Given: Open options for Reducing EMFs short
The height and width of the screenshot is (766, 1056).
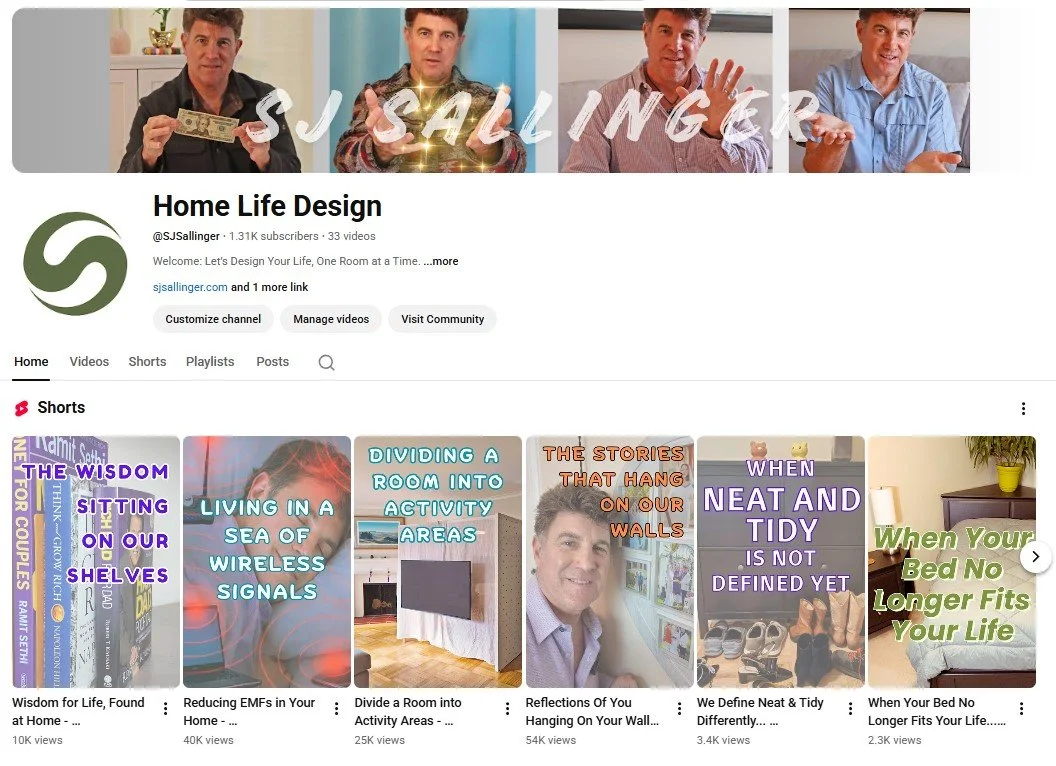Looking at the screenshot, I should click(337, 708).
